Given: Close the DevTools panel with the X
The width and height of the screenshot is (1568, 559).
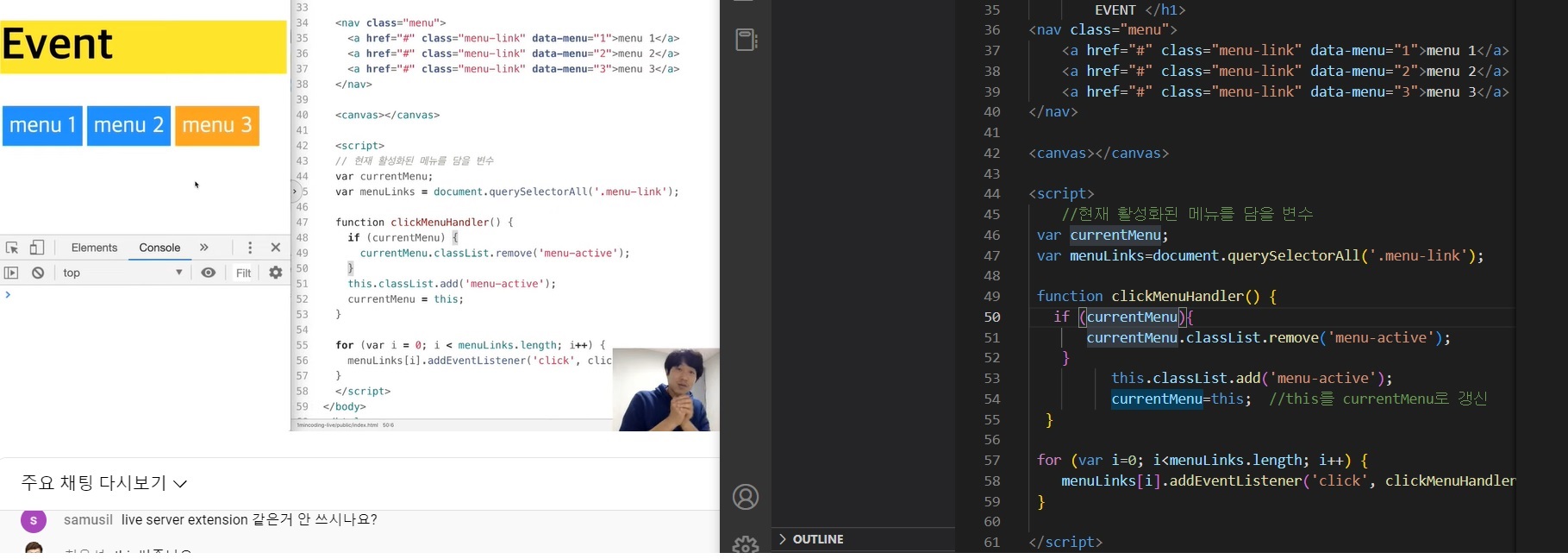Looking at the screenshot, I should (x=276, y=248).
